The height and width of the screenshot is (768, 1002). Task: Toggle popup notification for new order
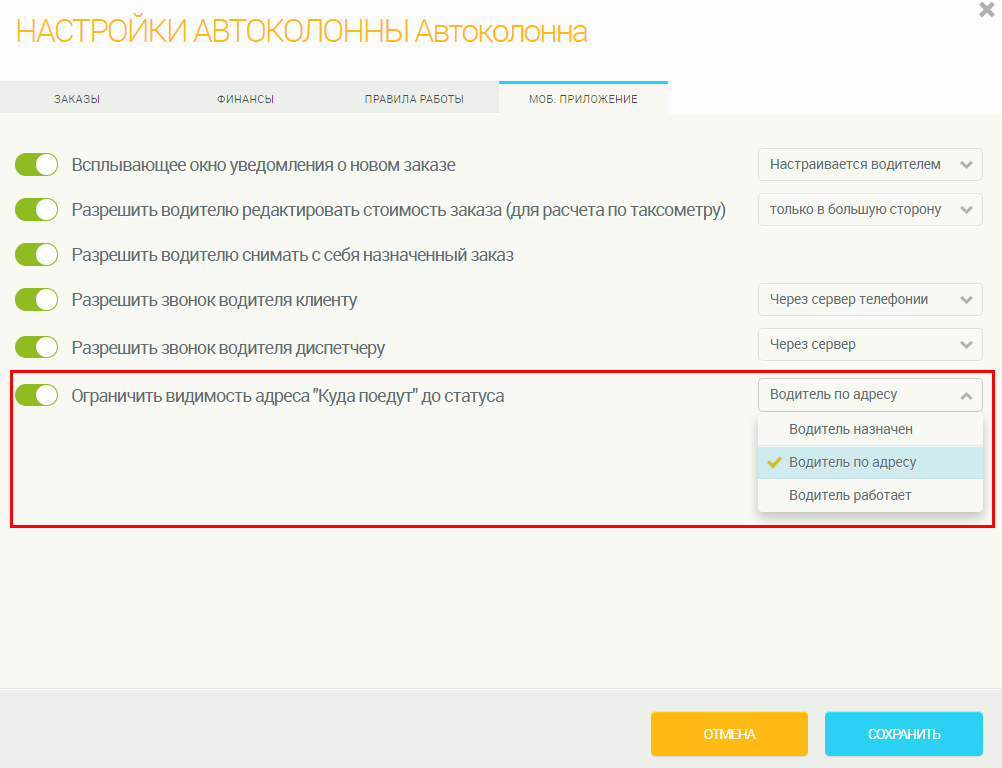pos(37,165)
